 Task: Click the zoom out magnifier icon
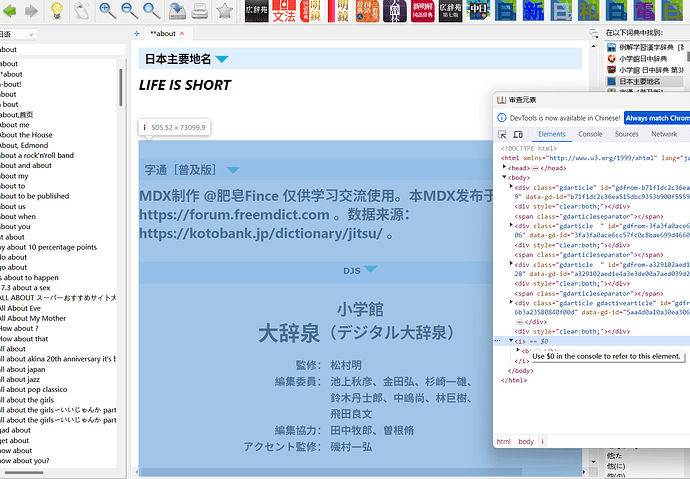point(129,11)
